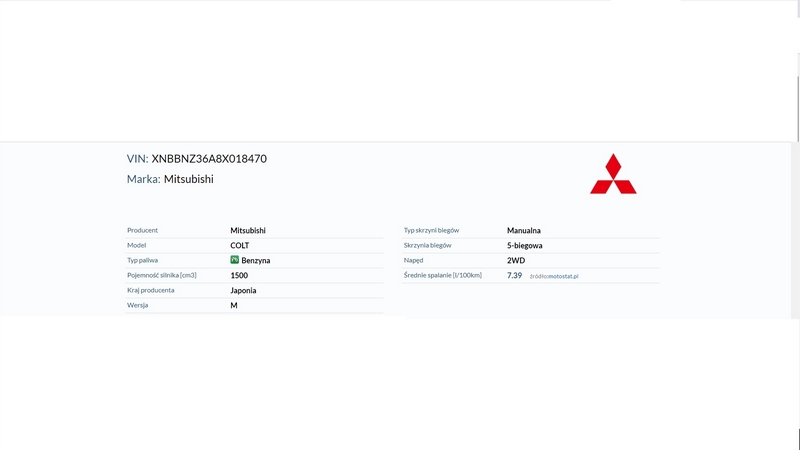Click the 'Pojemność silnika [cm3]' label

coord(162,275)
